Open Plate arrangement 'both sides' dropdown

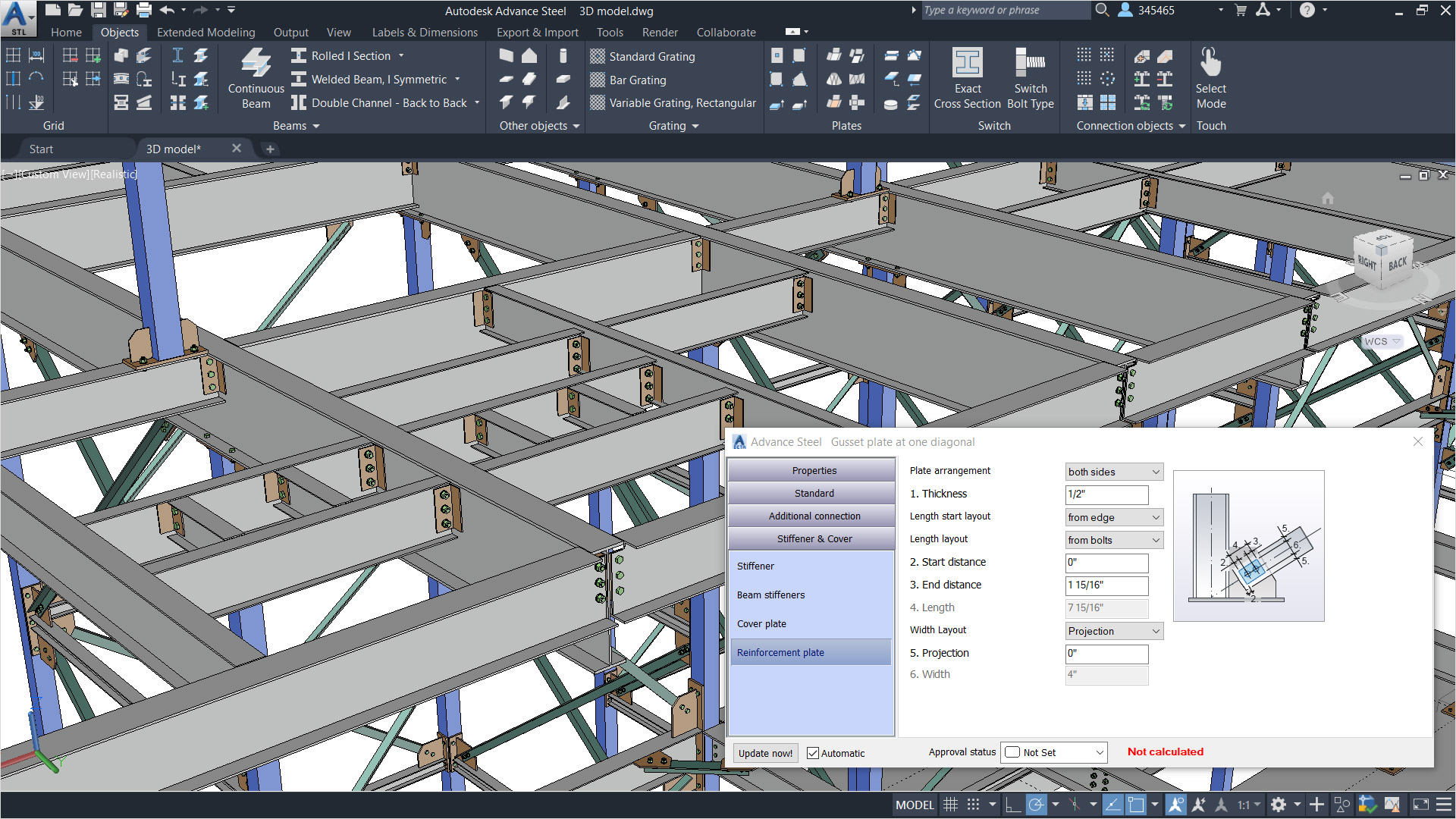point(1114,472)
